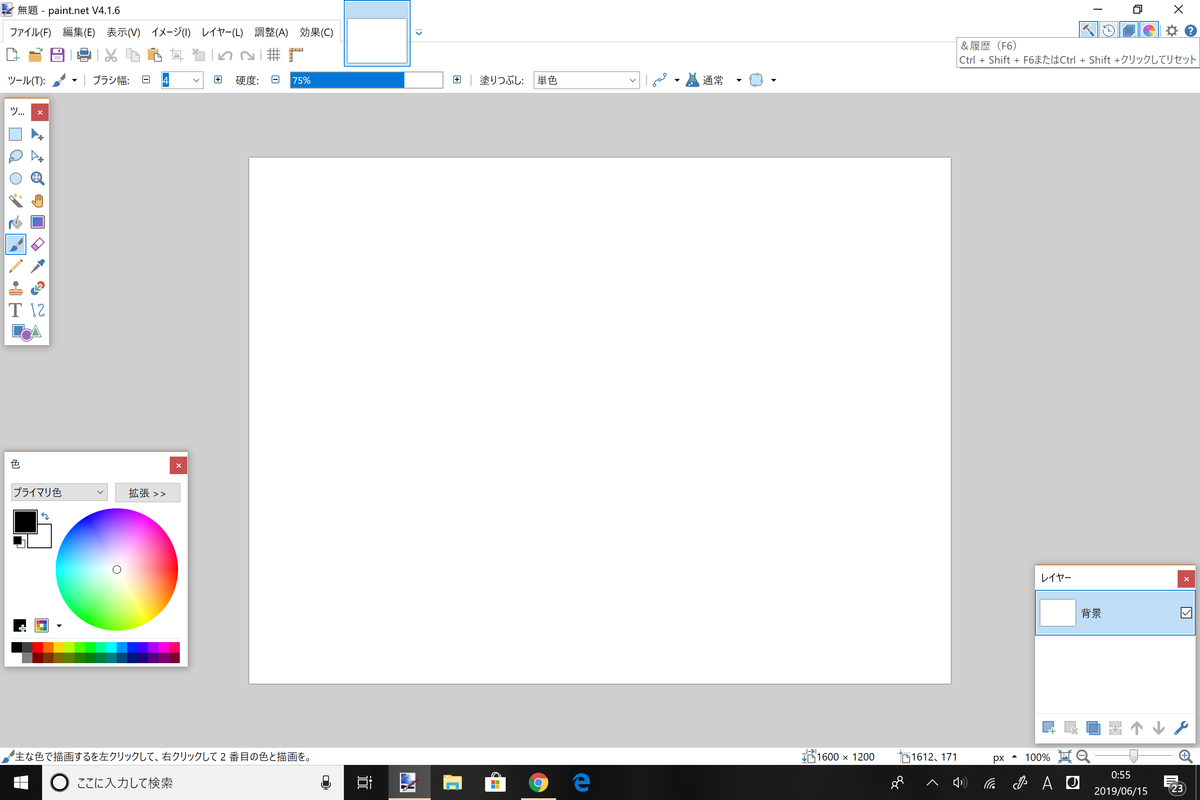Select the Magic Wand tool
Screen dimensions: 1200x800
point(16,200)
